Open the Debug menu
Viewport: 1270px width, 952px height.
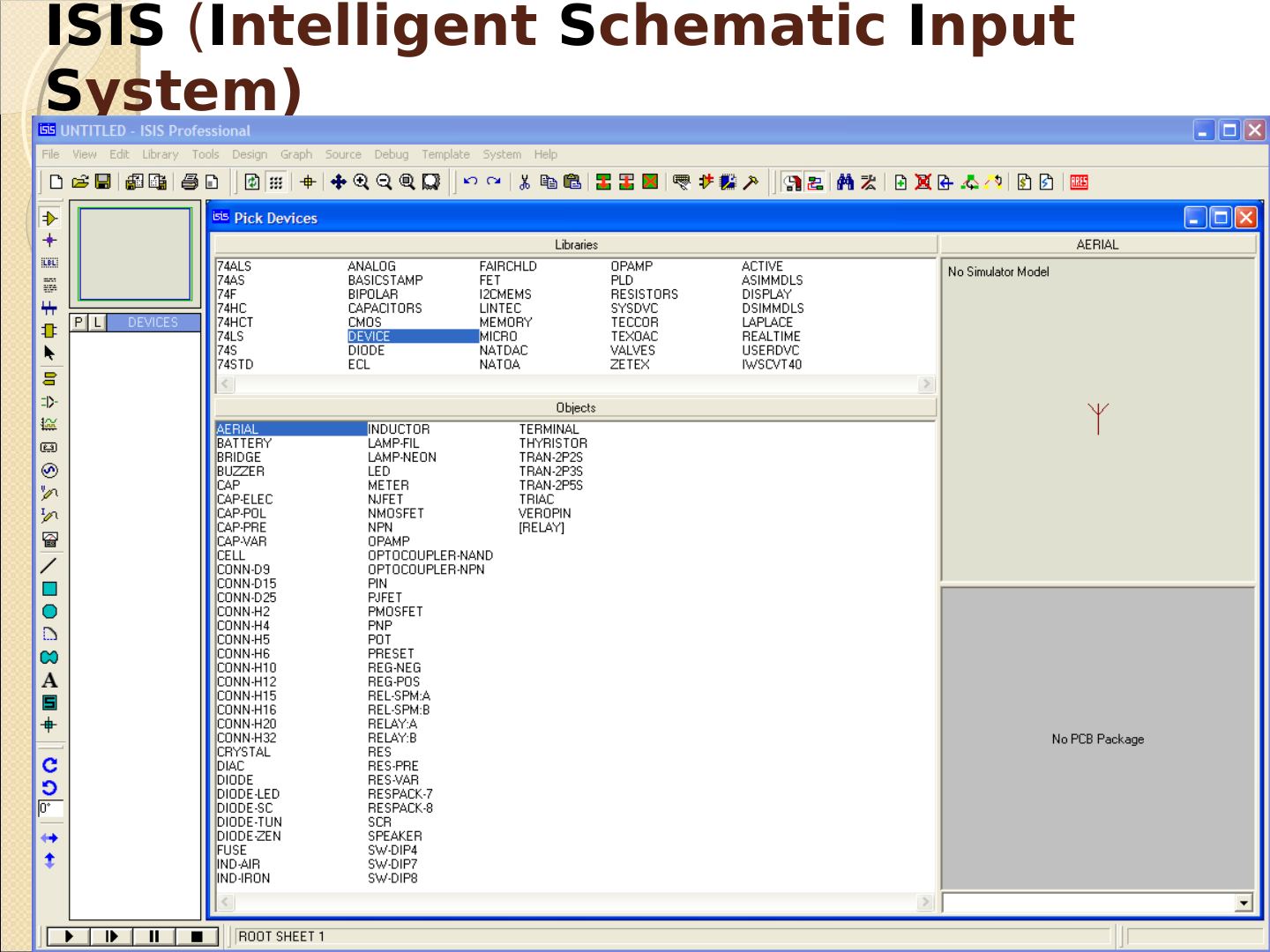coord(392,154)
